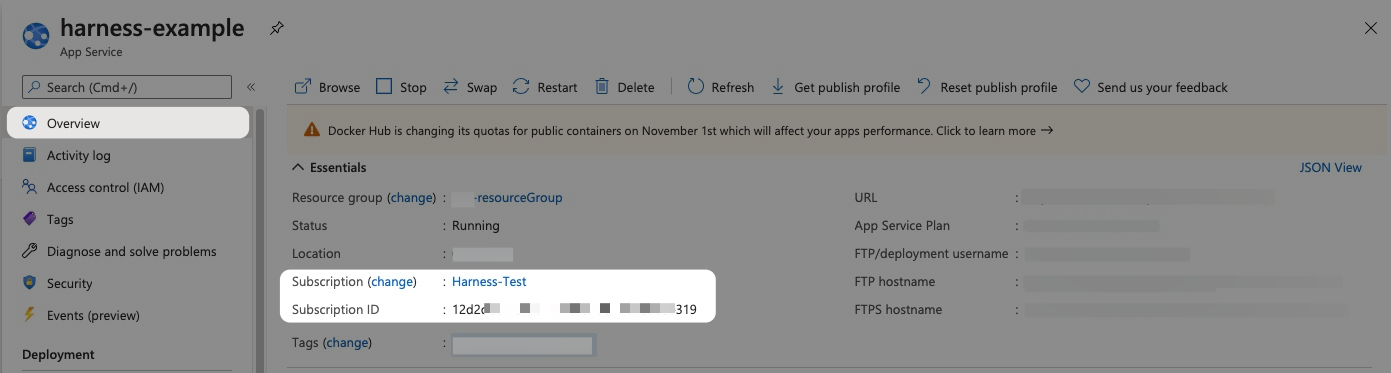Collapse the Essentials section
Image resolution: width=1391 pixels, height=373 pixels.
point(298,167)
